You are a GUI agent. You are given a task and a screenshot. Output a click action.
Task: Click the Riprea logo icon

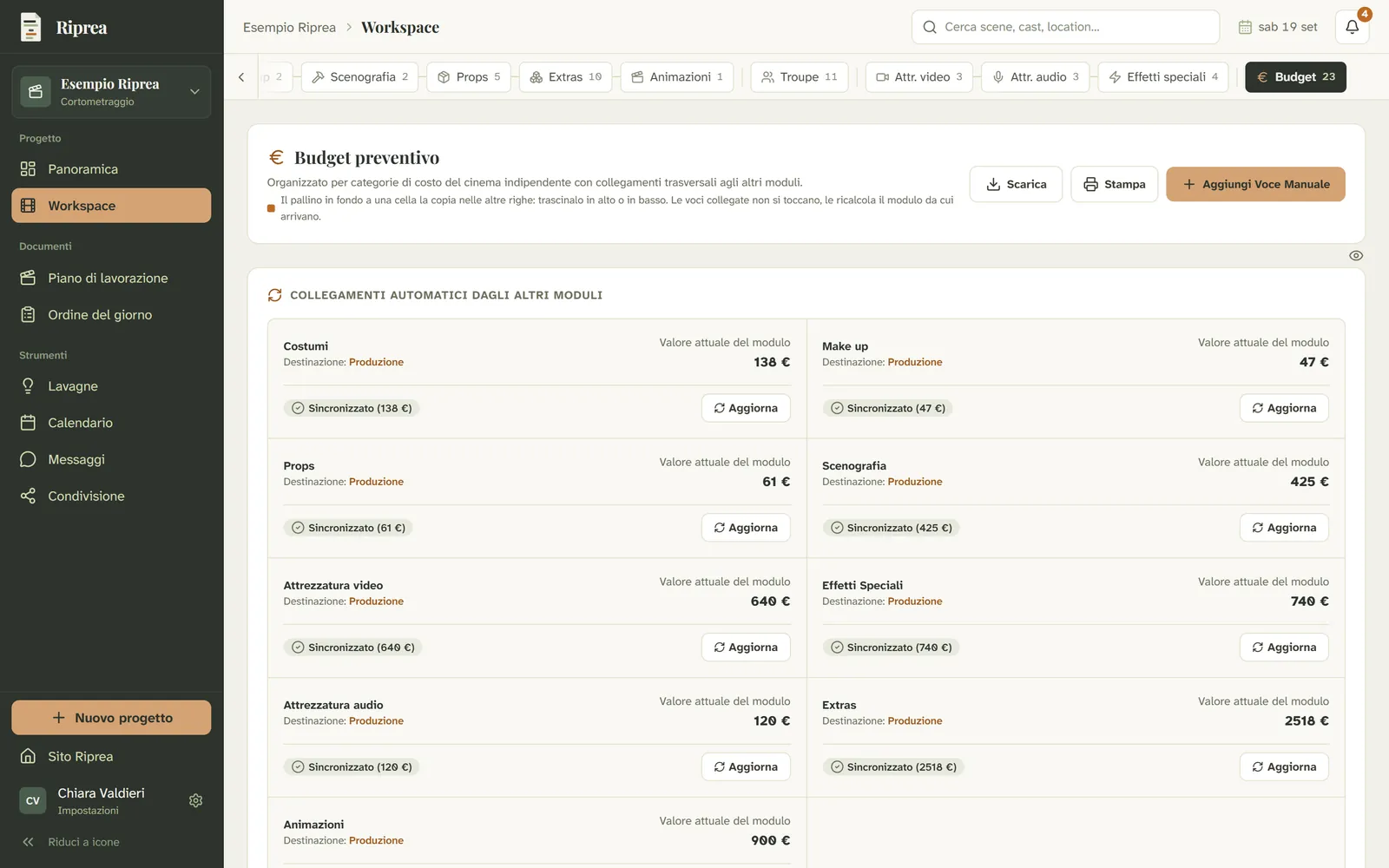pos(30,27)
